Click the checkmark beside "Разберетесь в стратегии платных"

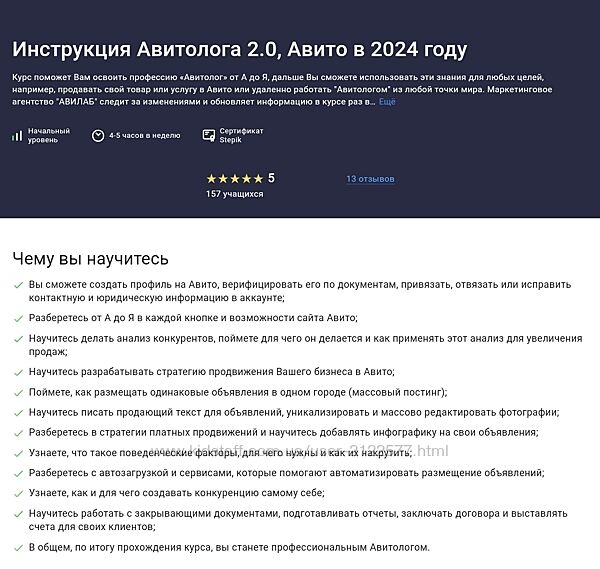[18, 433]
